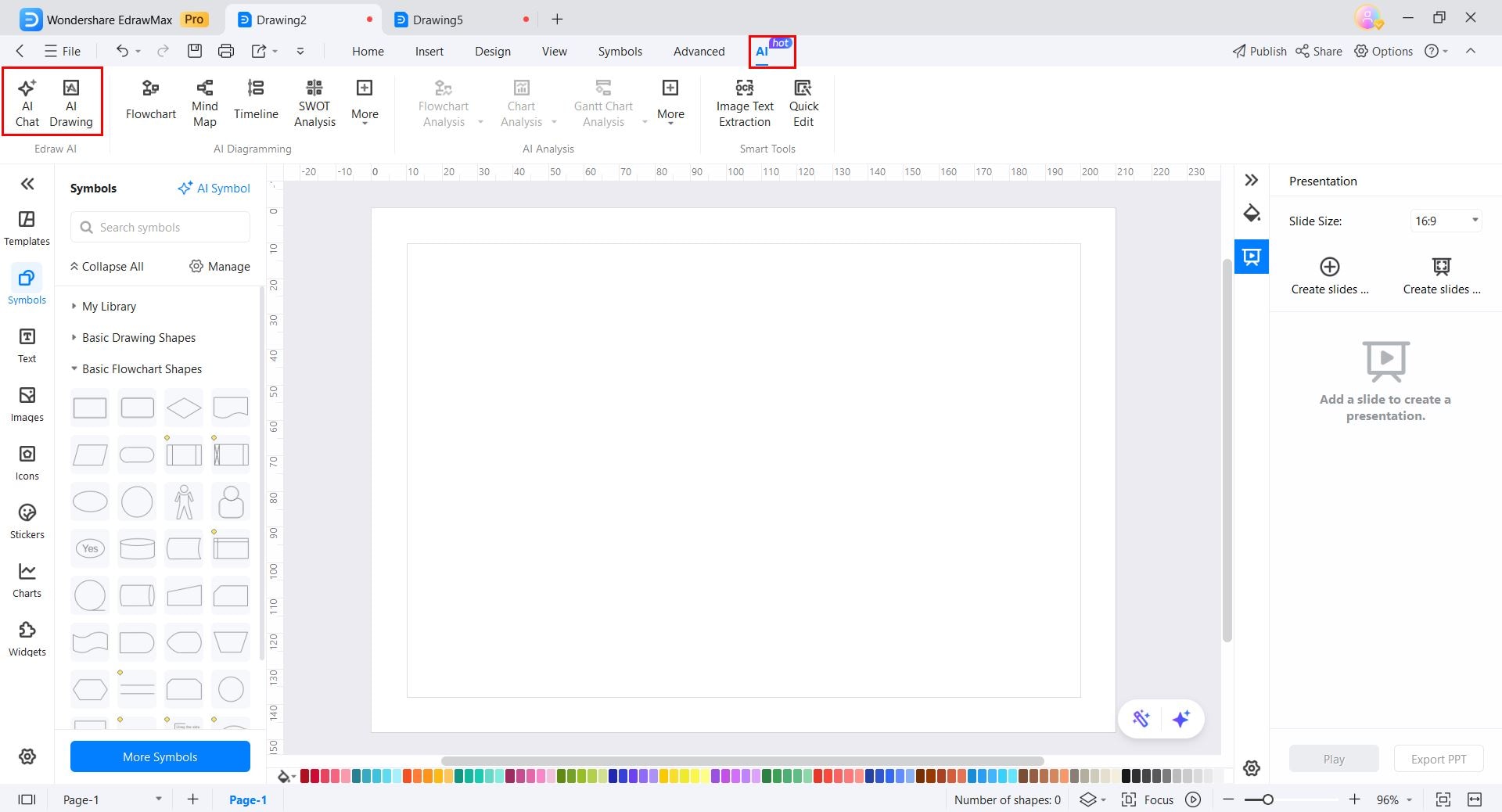Collapse the ribbon with the up chevron
This screenshot has height=812, width=1502.
click(x=1471, y=51)
